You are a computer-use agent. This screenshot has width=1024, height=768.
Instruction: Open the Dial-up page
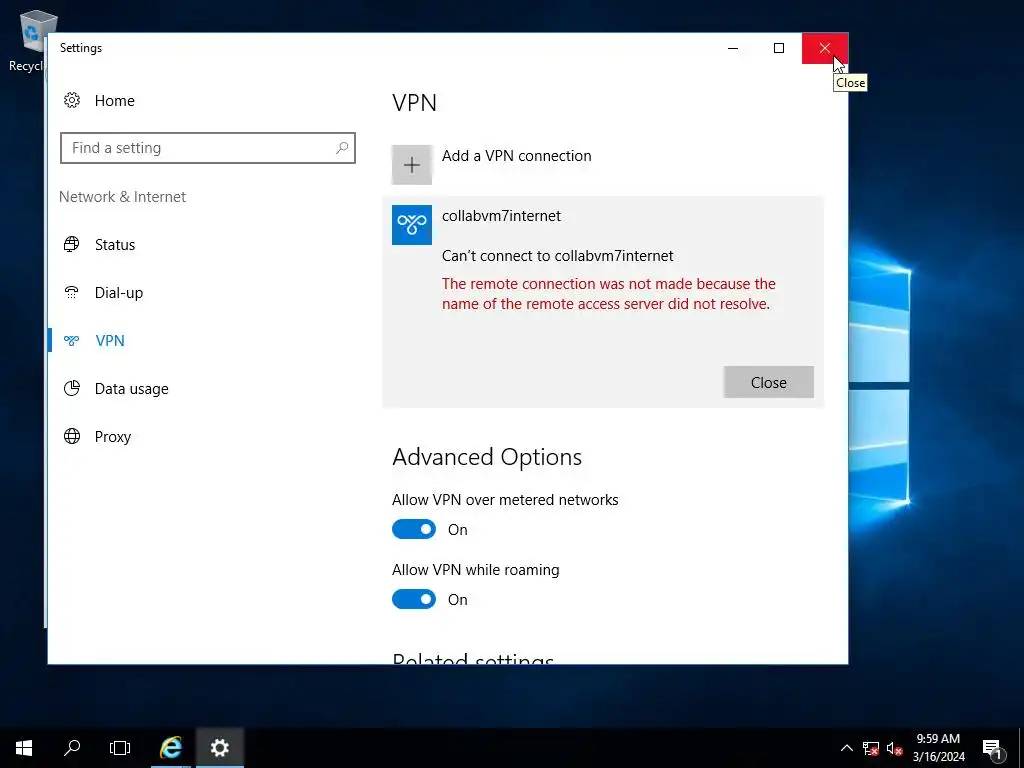coord(119,293)
